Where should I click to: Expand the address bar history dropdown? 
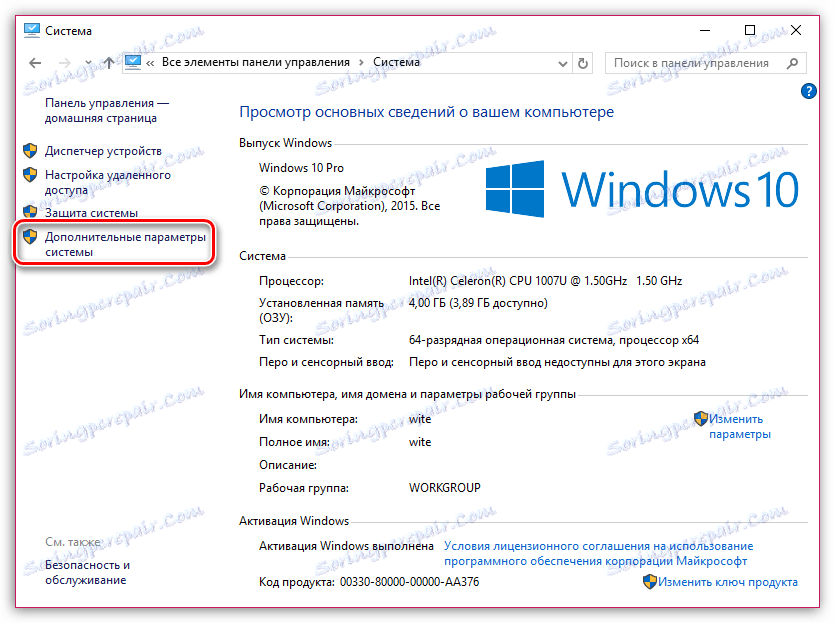(562, 63)
